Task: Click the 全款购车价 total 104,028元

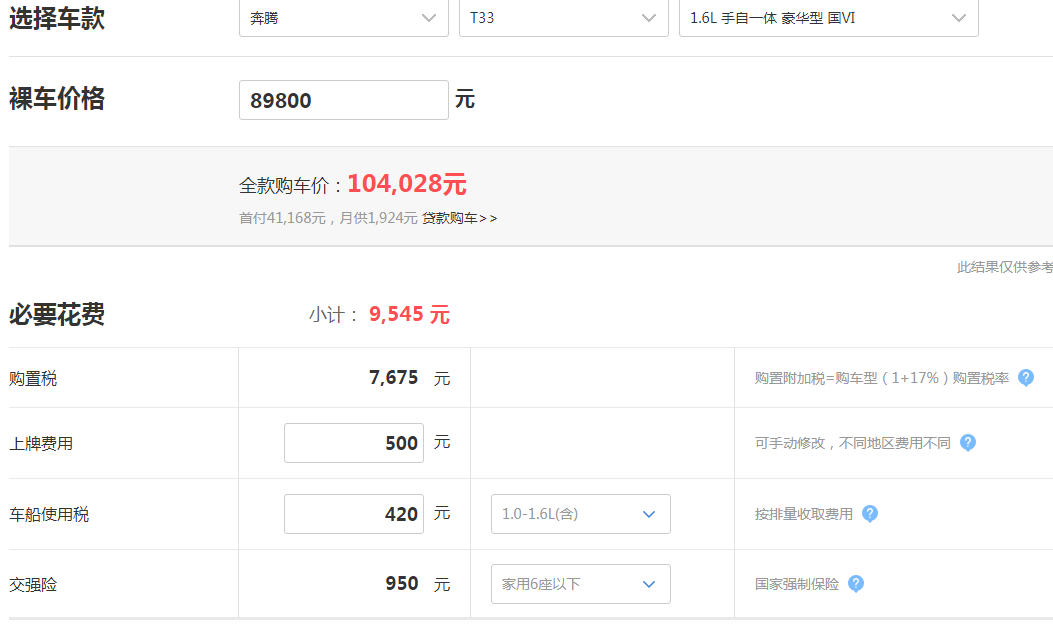Action: tap(407, 184)
